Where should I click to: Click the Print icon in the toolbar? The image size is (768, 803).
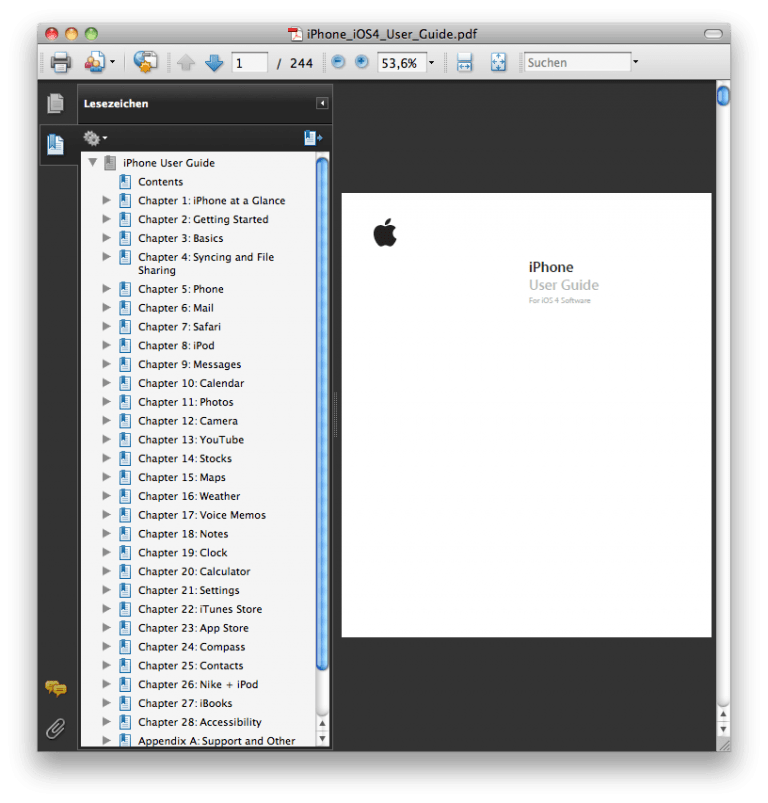[x=60, y=62]
